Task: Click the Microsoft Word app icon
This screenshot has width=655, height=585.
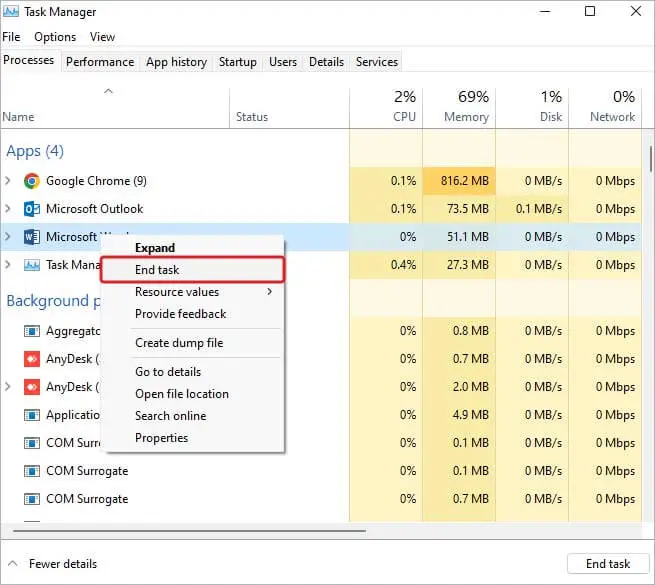Action: [32, 237]
